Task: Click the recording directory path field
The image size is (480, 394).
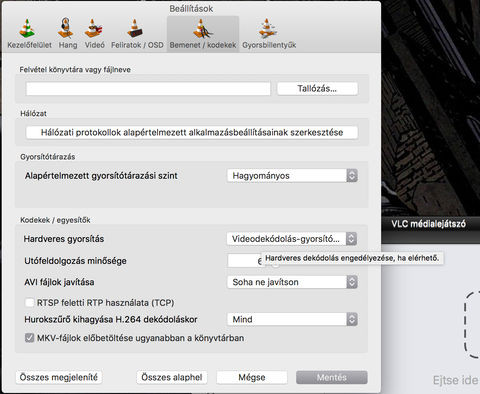Action: pyautogui.click(x=148, y=89)
